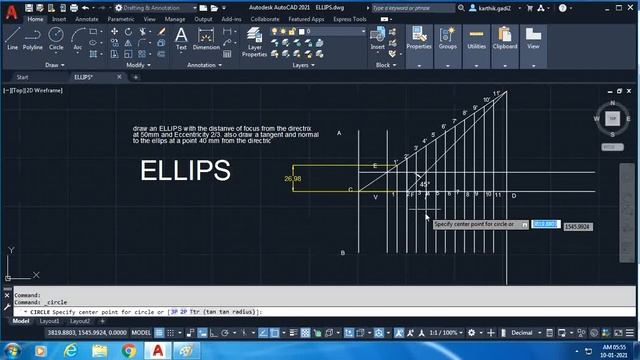This screenshot has width=640, height=360.
Task: Expand the Modify panel
Action: pyautogui.click(x=138, y=65)
